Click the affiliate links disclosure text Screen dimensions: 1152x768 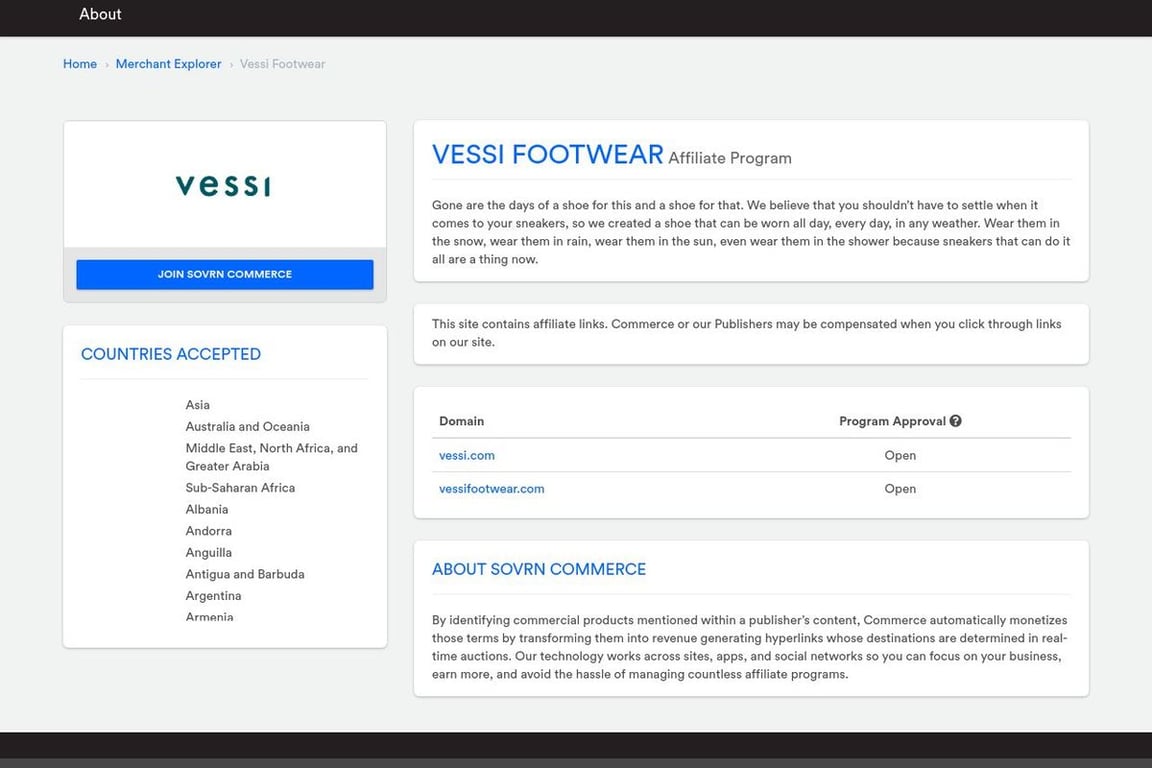[746, 333]
